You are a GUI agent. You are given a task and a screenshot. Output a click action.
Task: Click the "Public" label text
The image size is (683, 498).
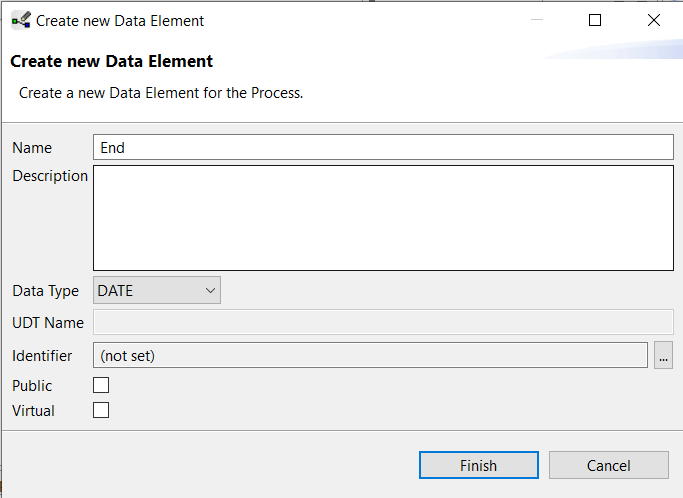tap(32, 386)
